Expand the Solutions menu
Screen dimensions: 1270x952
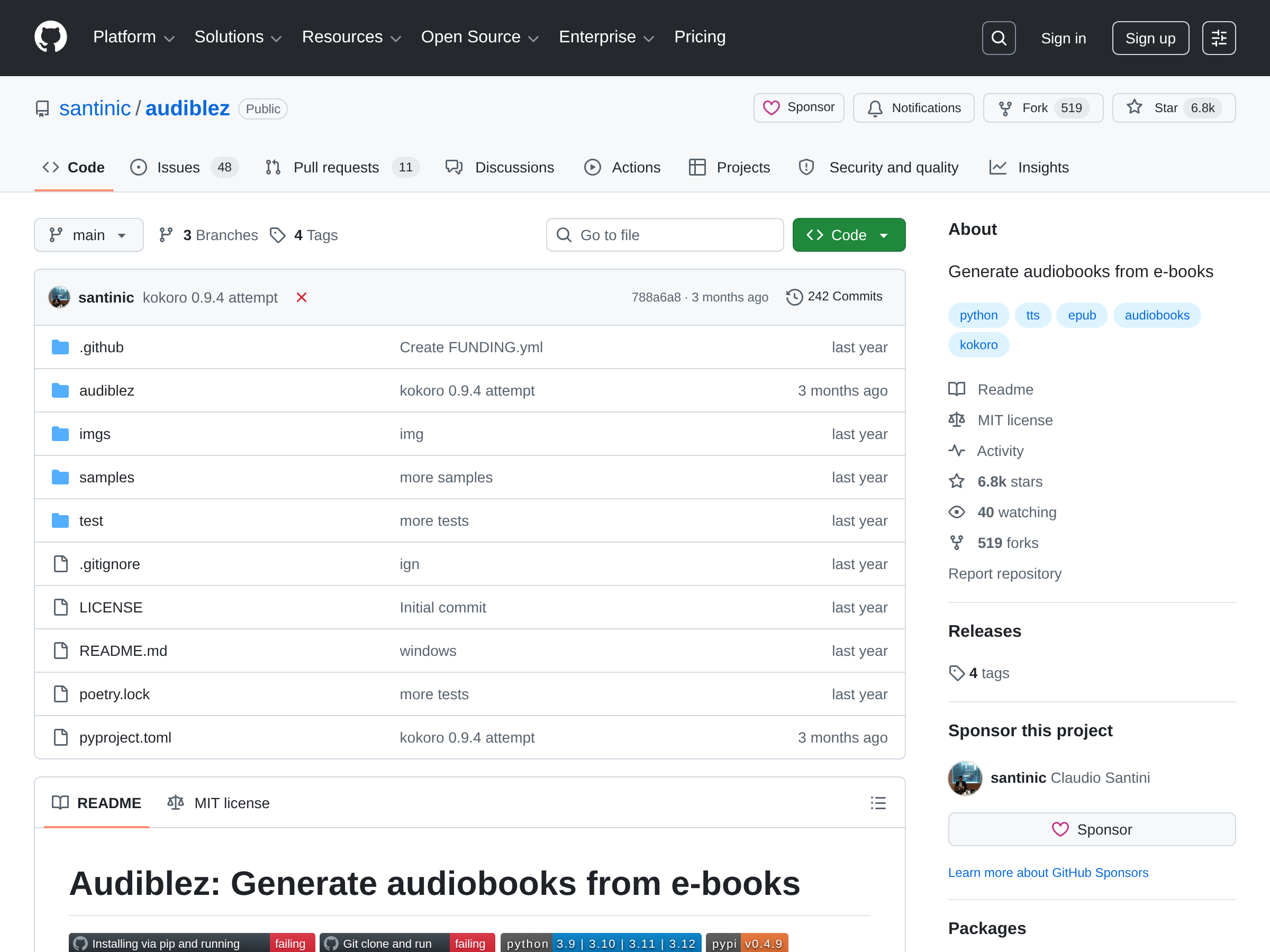click(238, 38)
